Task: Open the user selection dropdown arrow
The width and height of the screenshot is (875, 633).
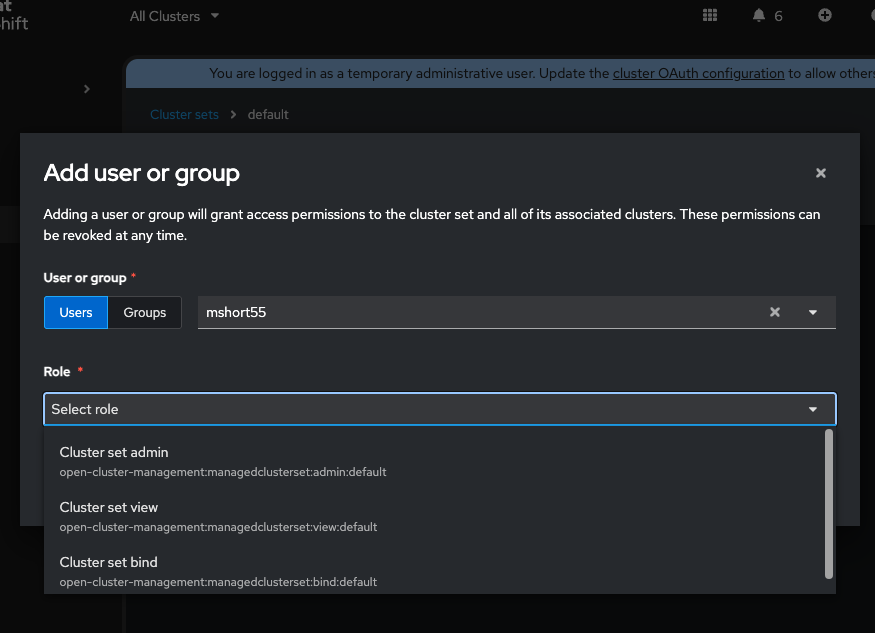Action: 813,312
